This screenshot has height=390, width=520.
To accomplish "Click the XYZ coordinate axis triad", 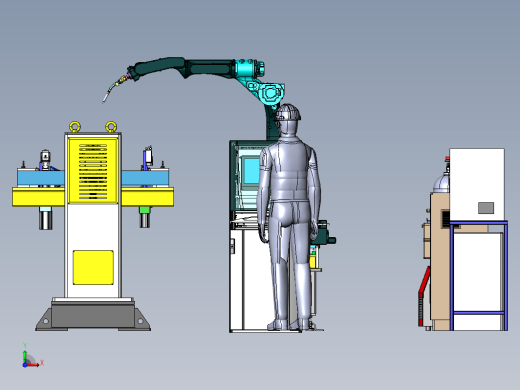I will tap(32, 356).
